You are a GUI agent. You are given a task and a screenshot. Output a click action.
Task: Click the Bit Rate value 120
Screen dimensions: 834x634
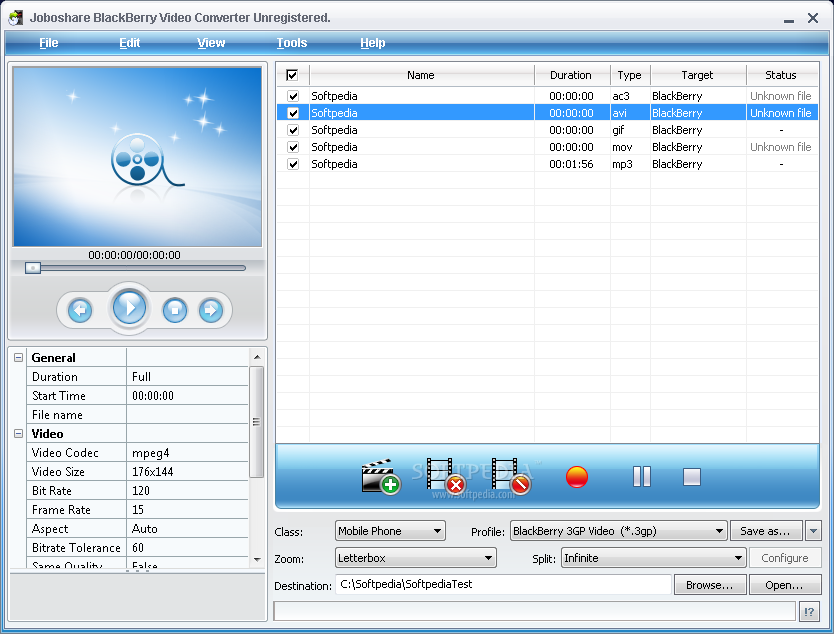click(x=141, y=490)
